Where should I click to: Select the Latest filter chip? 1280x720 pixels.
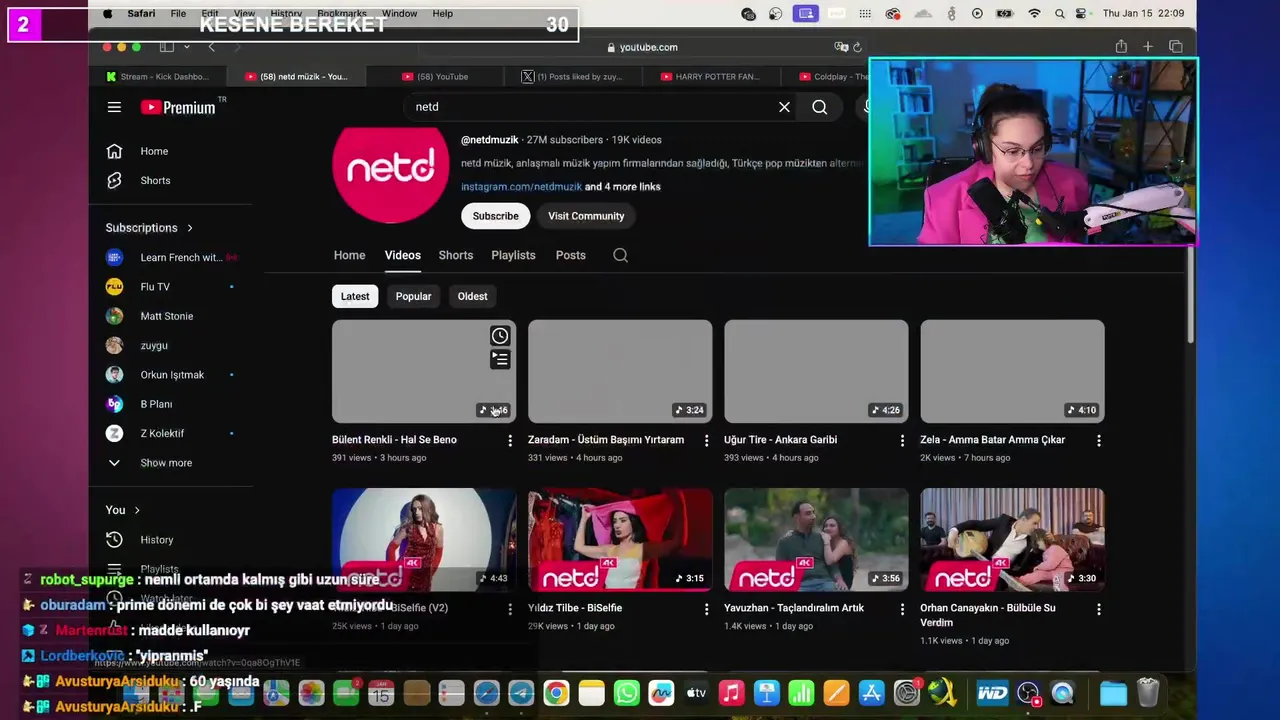click(x=355, y=296)
